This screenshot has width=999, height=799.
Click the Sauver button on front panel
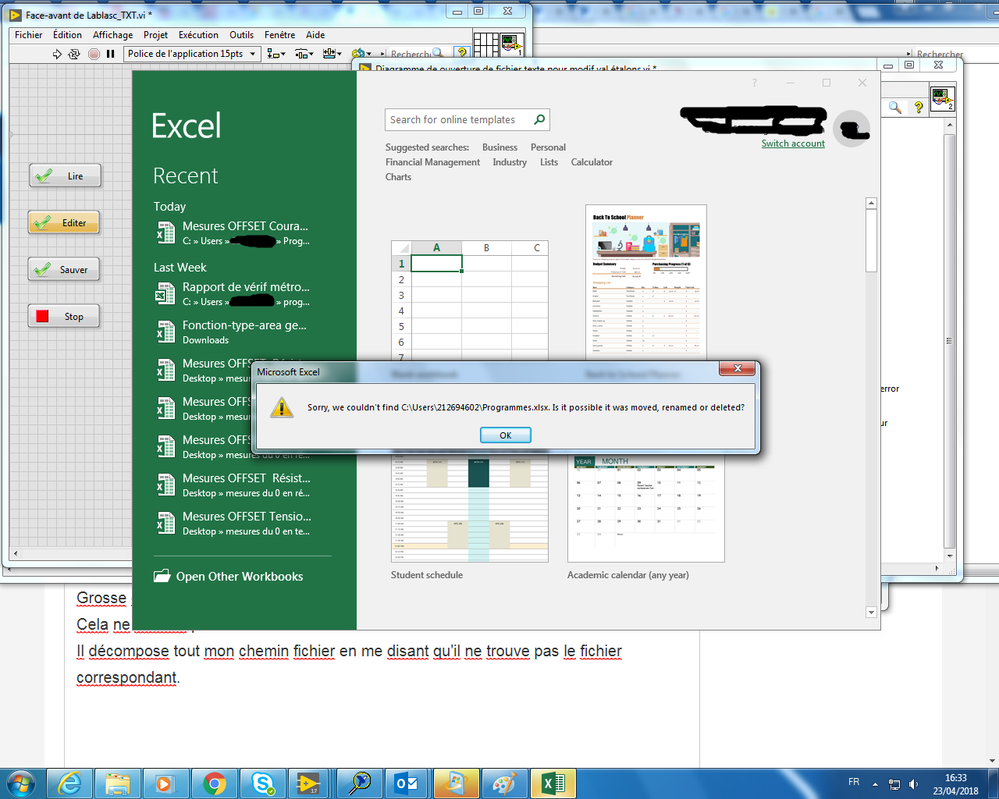pyautogui.click(x=64, y=270)
